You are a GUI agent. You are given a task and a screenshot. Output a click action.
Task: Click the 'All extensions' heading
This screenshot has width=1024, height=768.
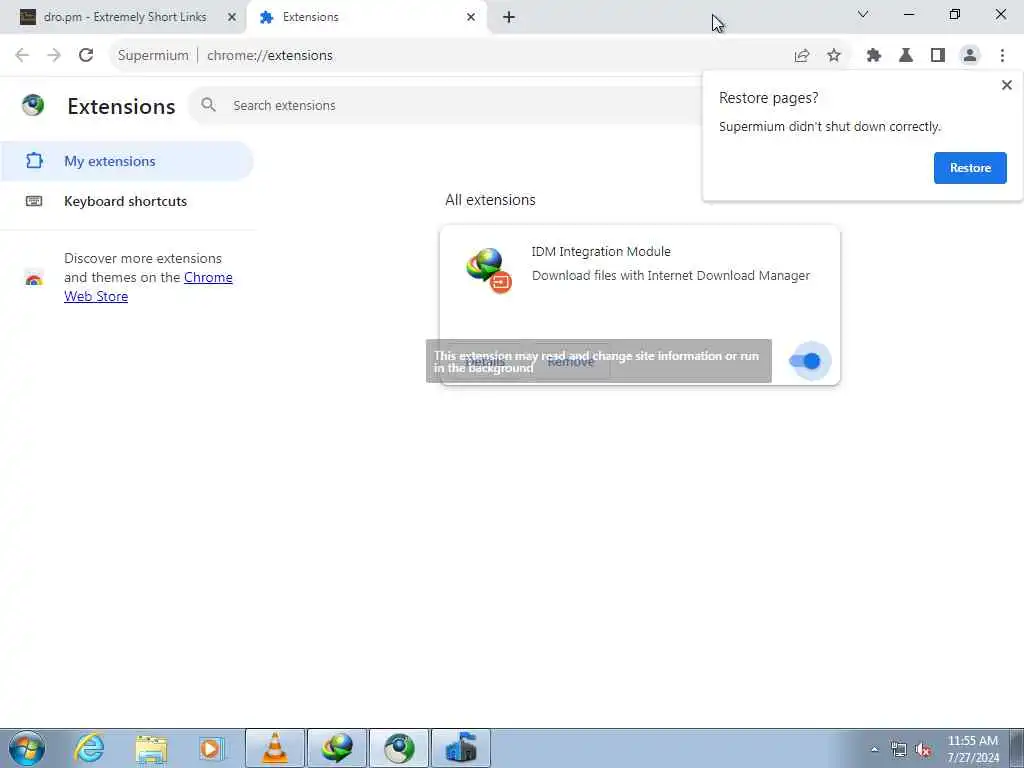490,200
